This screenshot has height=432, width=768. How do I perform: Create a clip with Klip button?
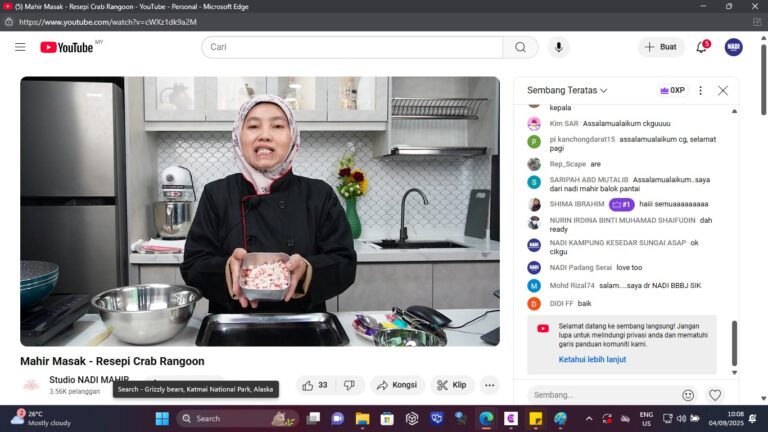coord(451,385)
